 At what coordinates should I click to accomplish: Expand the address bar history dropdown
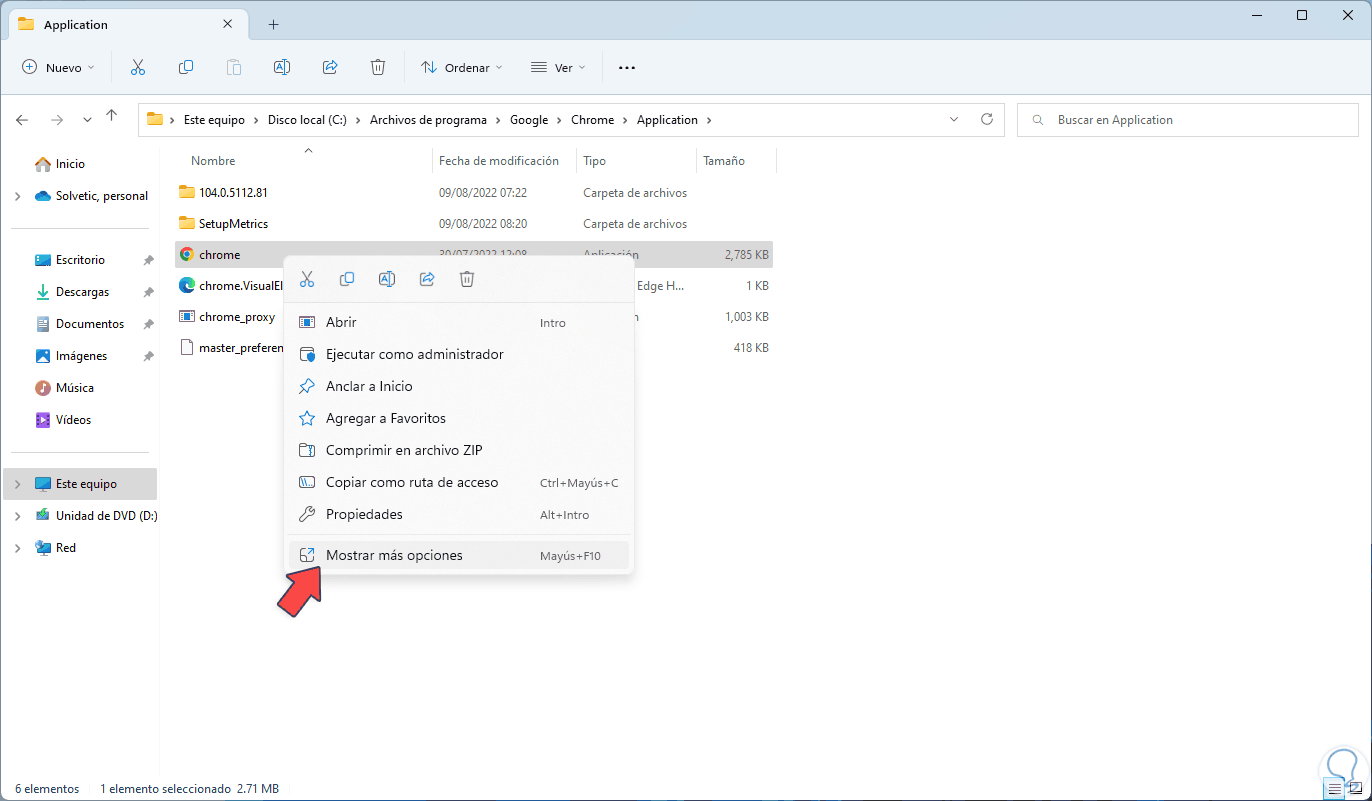(954, 119)
